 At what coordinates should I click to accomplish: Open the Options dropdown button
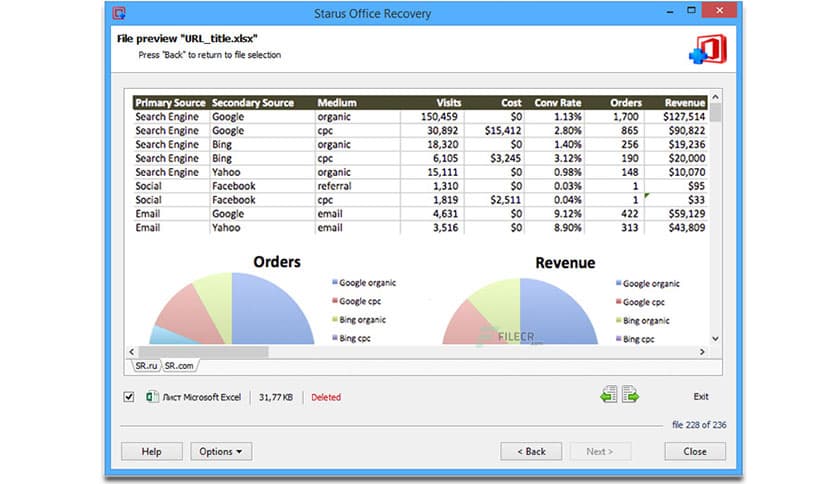221,451
